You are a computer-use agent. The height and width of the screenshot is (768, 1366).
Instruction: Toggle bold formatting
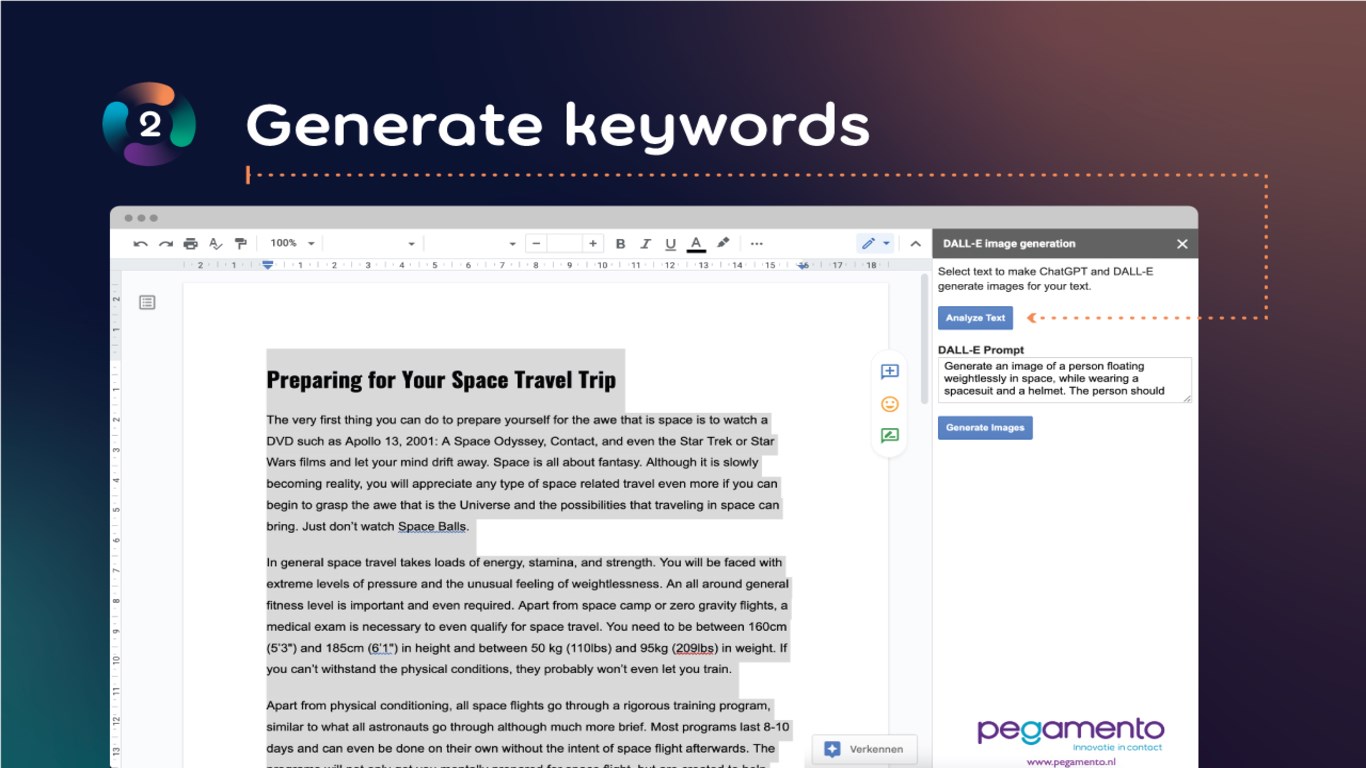coord(620,244)
